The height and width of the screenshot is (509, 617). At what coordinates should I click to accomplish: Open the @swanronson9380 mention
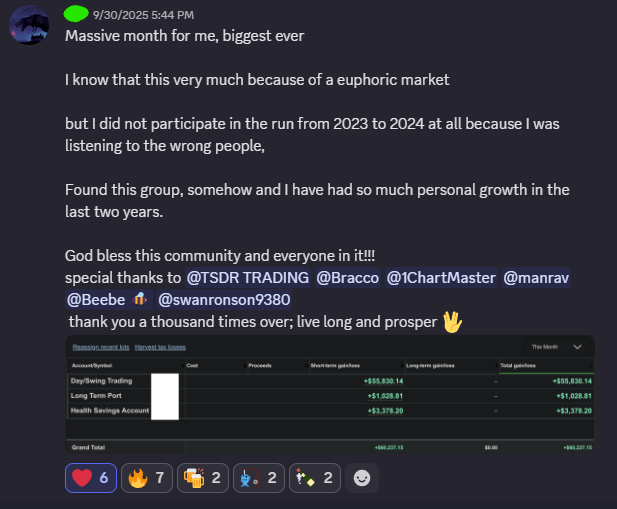pyautogui.click(x=224, y=300)
